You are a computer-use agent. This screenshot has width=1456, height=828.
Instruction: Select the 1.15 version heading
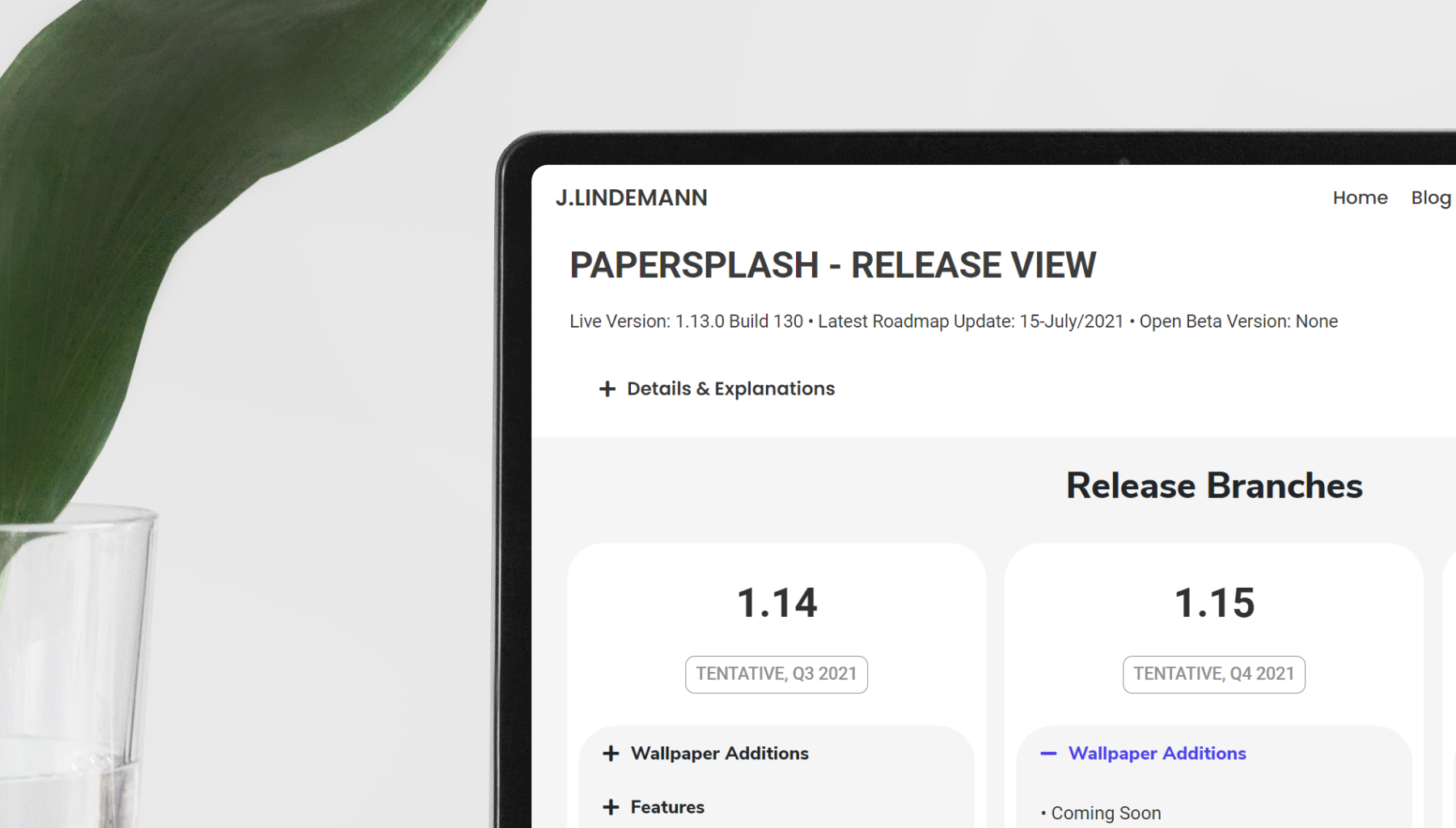pos(1214,603)
